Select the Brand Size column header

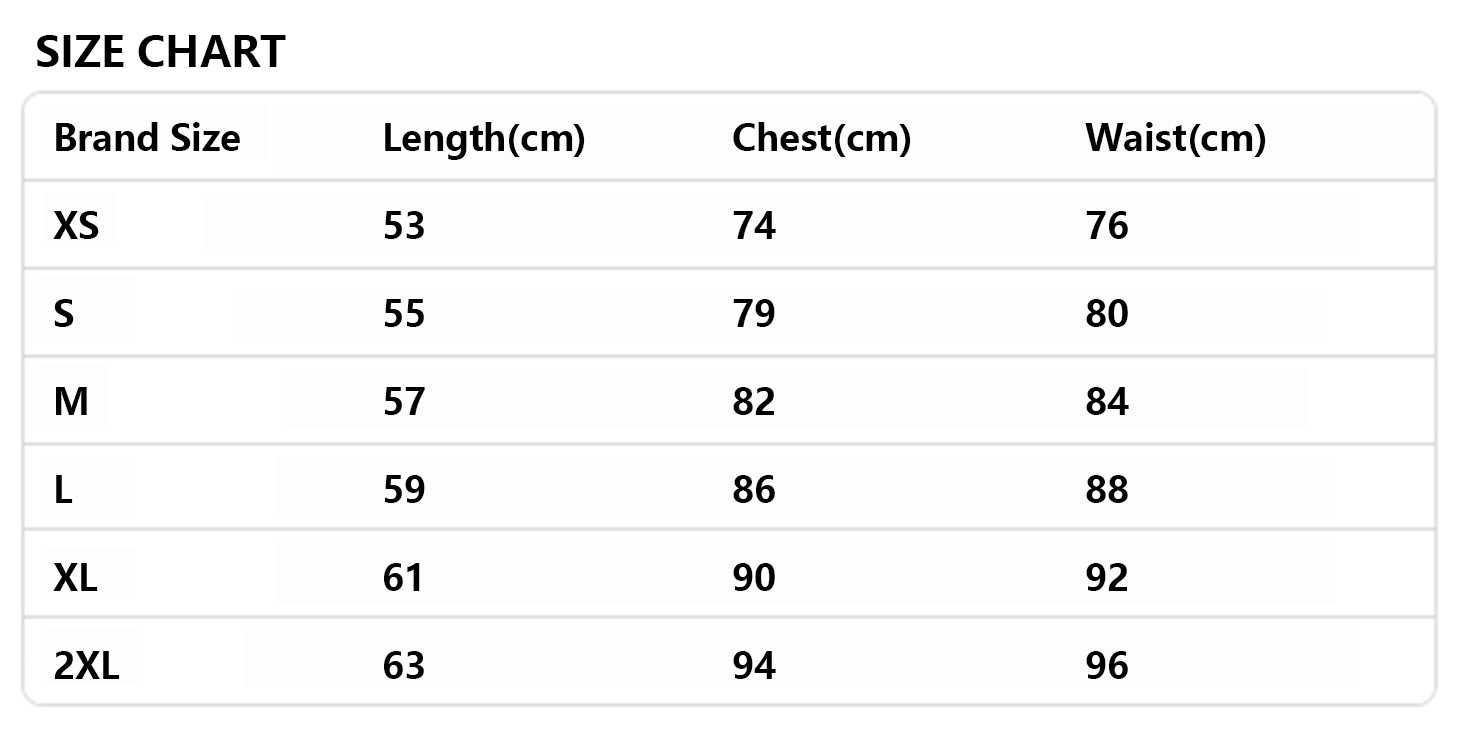[x=147, y=138]
